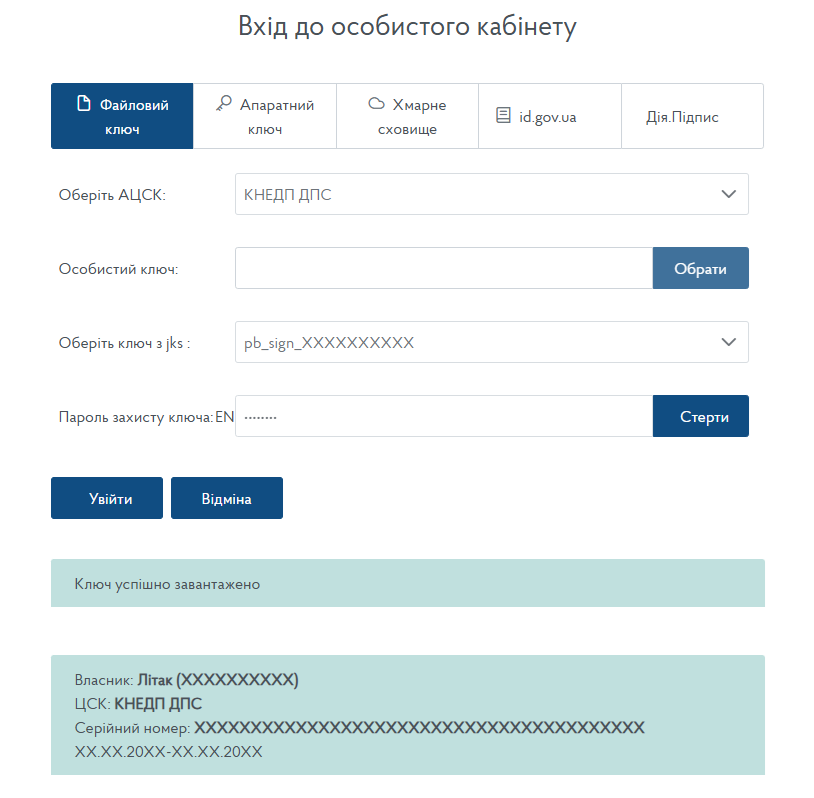Image resolution: width=814 pixels, height=798 pixels.
Task: Click the Стерти button to clear password
Action: (x=700, y=417)
